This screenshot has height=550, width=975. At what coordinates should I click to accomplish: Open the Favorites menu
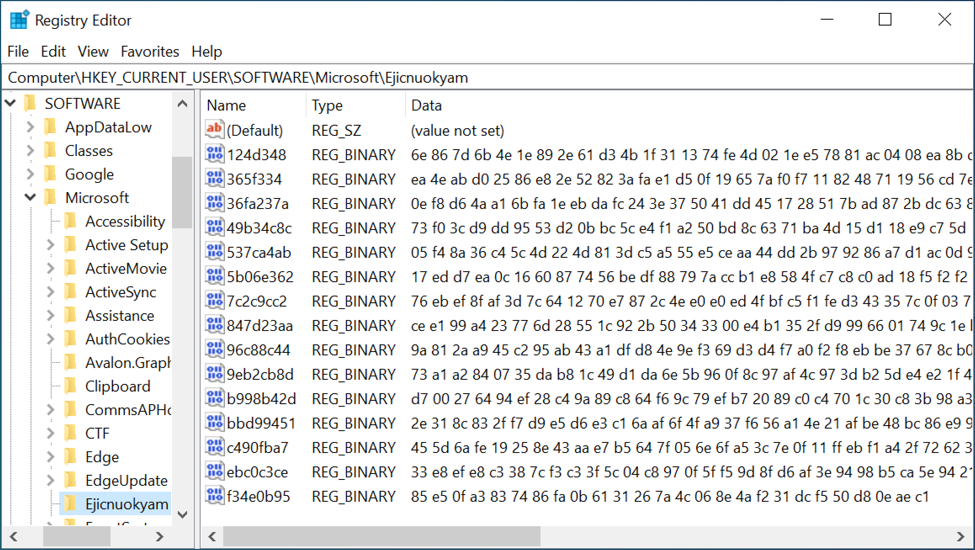[x=150, y=51]
